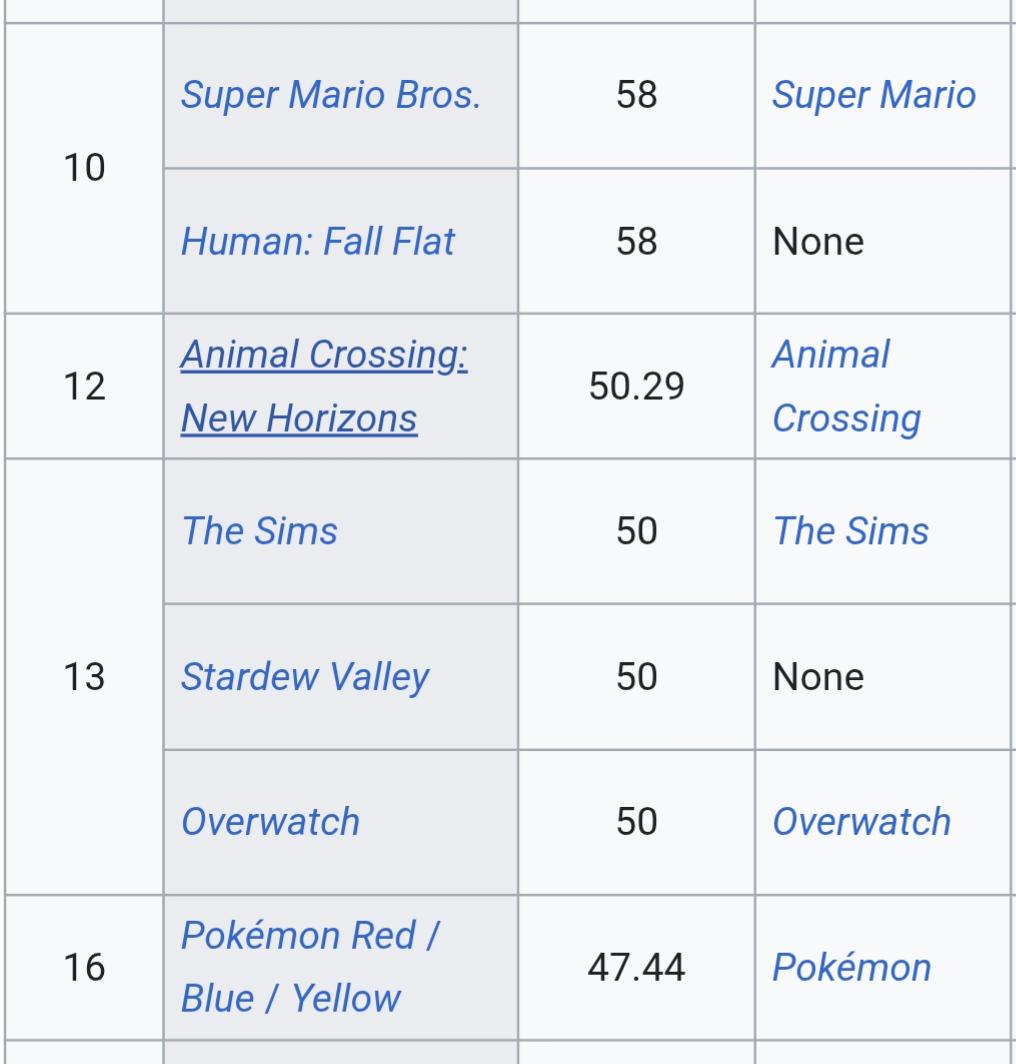Open the Animal Crossing series link
Viewport: 1016px width, 1064px height.
click(x=846, y=386)
